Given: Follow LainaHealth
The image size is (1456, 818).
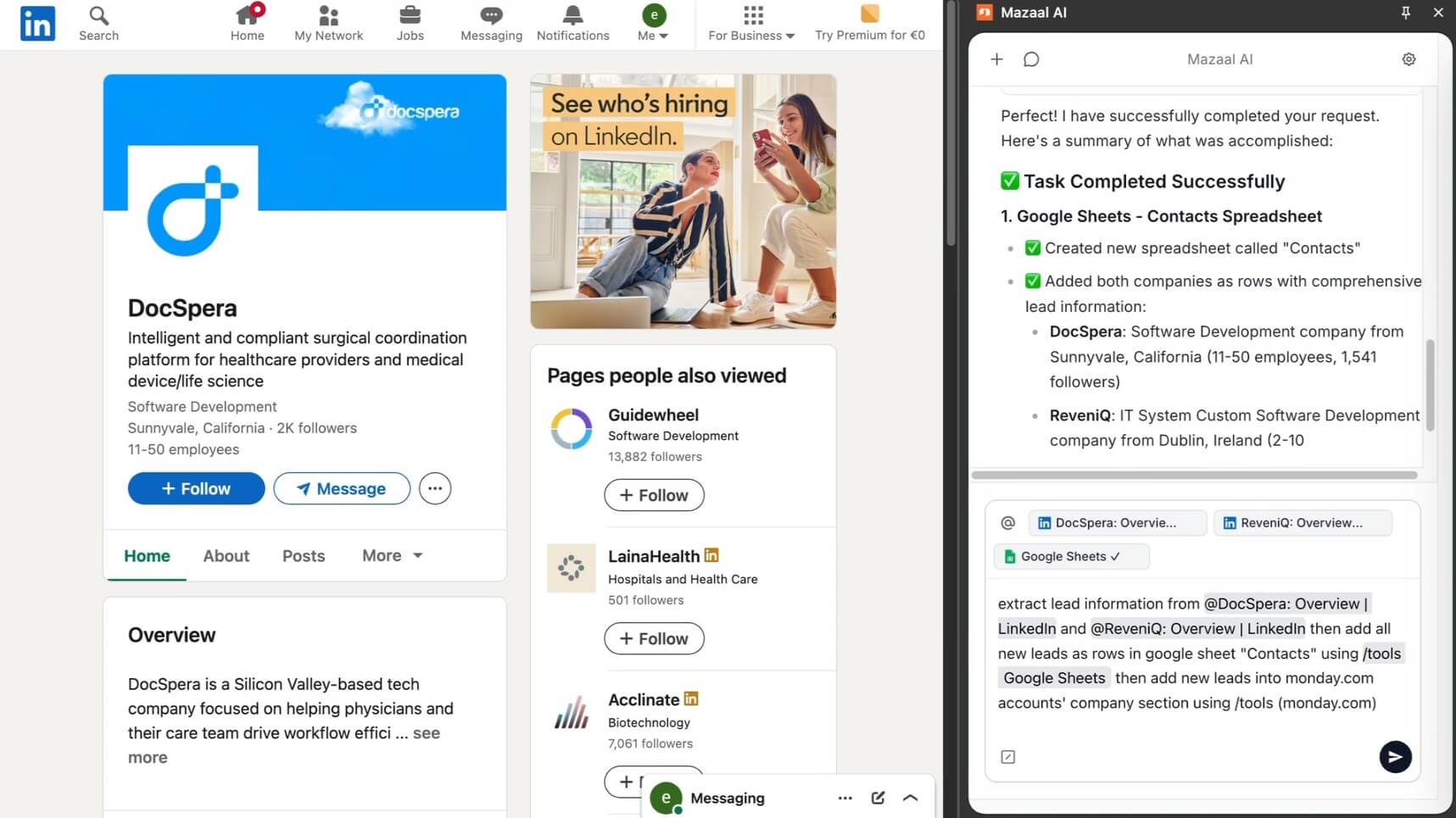Looking at the screenshot, I should pyautogui.click(x=654, y=638).
